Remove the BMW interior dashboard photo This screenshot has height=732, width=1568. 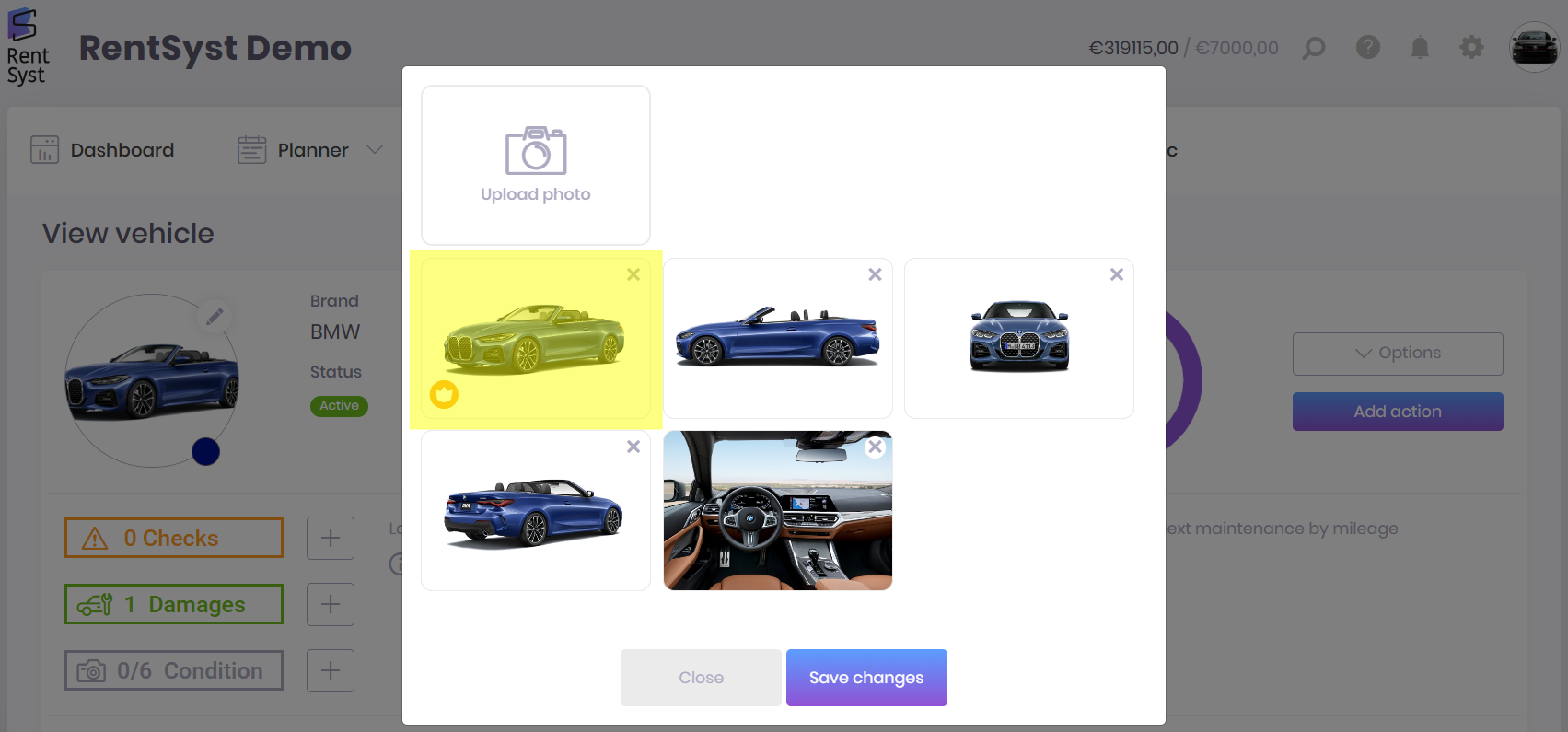(x=875, y=447)
